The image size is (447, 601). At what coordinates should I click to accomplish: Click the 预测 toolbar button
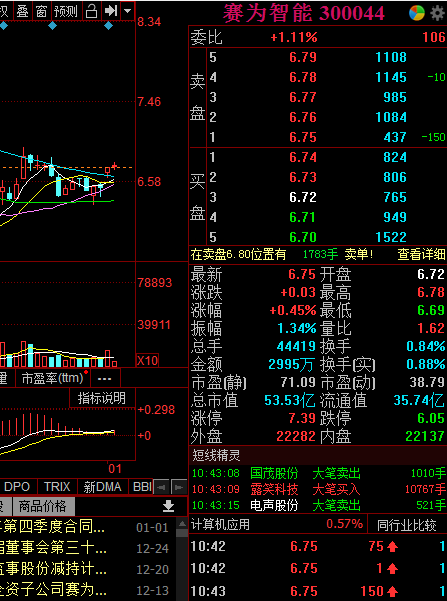point(66,11)
